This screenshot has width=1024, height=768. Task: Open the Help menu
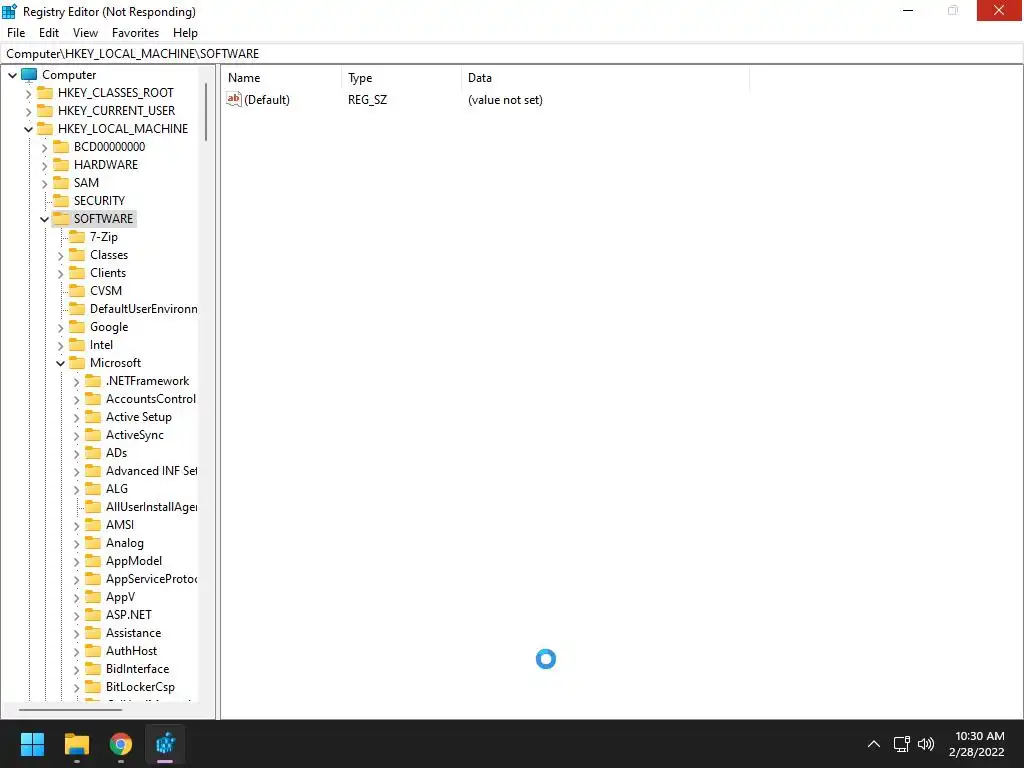185,33
